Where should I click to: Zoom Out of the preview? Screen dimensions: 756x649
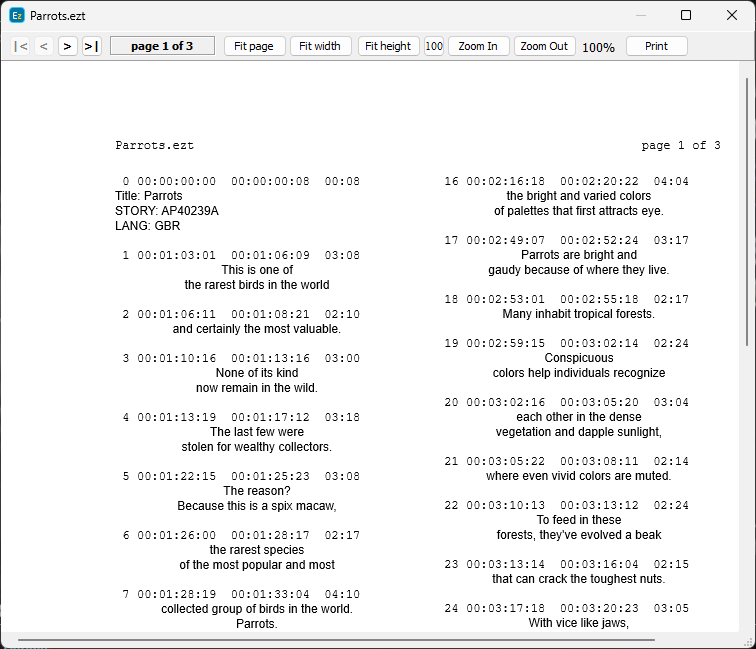click(x=544, y=46)
